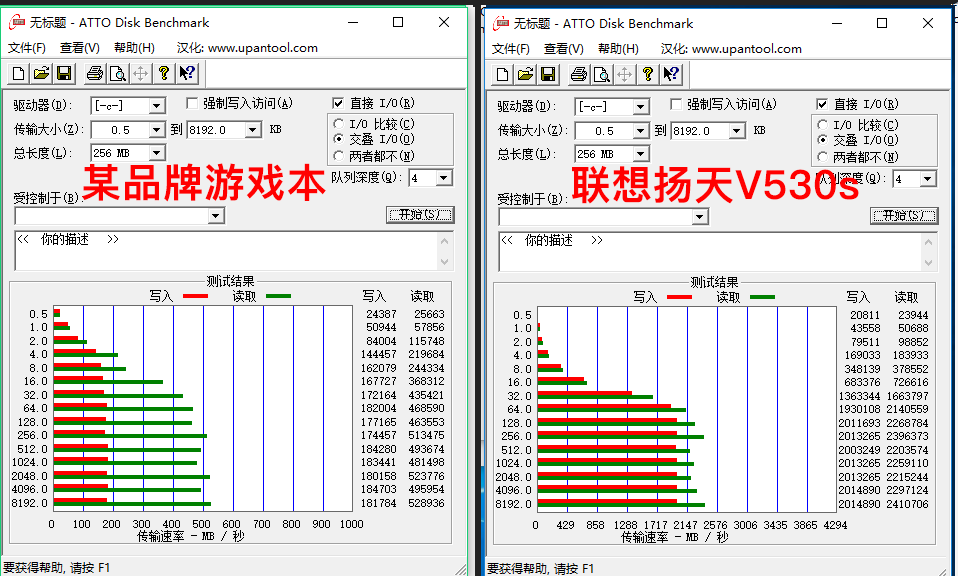
Task: Open 驱动器 drive dropdown in right window
Action: [x=640, y=107]
